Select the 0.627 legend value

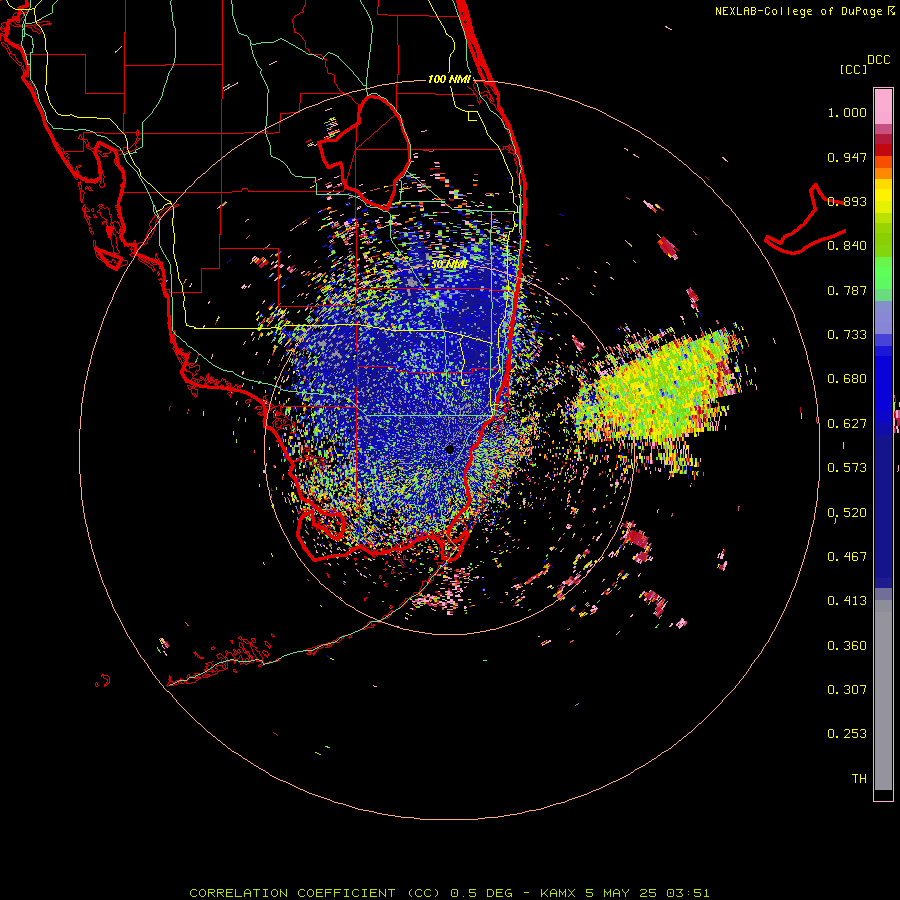847,424
